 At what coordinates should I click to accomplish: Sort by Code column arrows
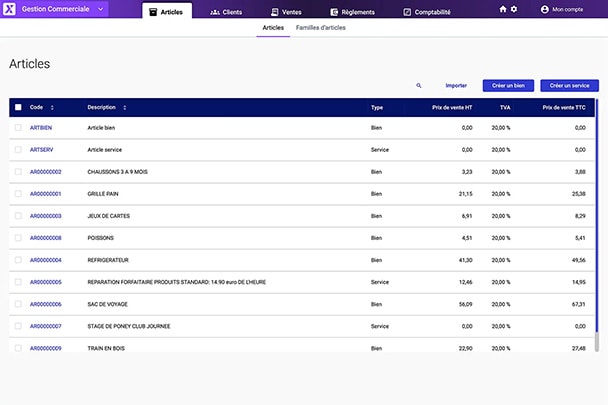tap(52, 107)
